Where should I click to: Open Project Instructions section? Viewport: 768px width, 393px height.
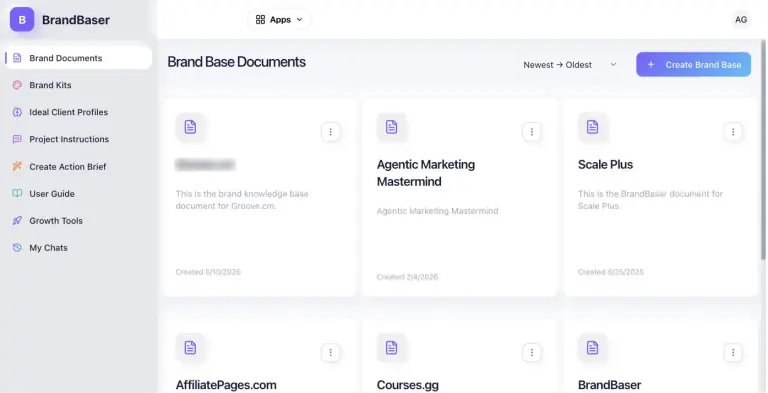(x=69, y=139)
